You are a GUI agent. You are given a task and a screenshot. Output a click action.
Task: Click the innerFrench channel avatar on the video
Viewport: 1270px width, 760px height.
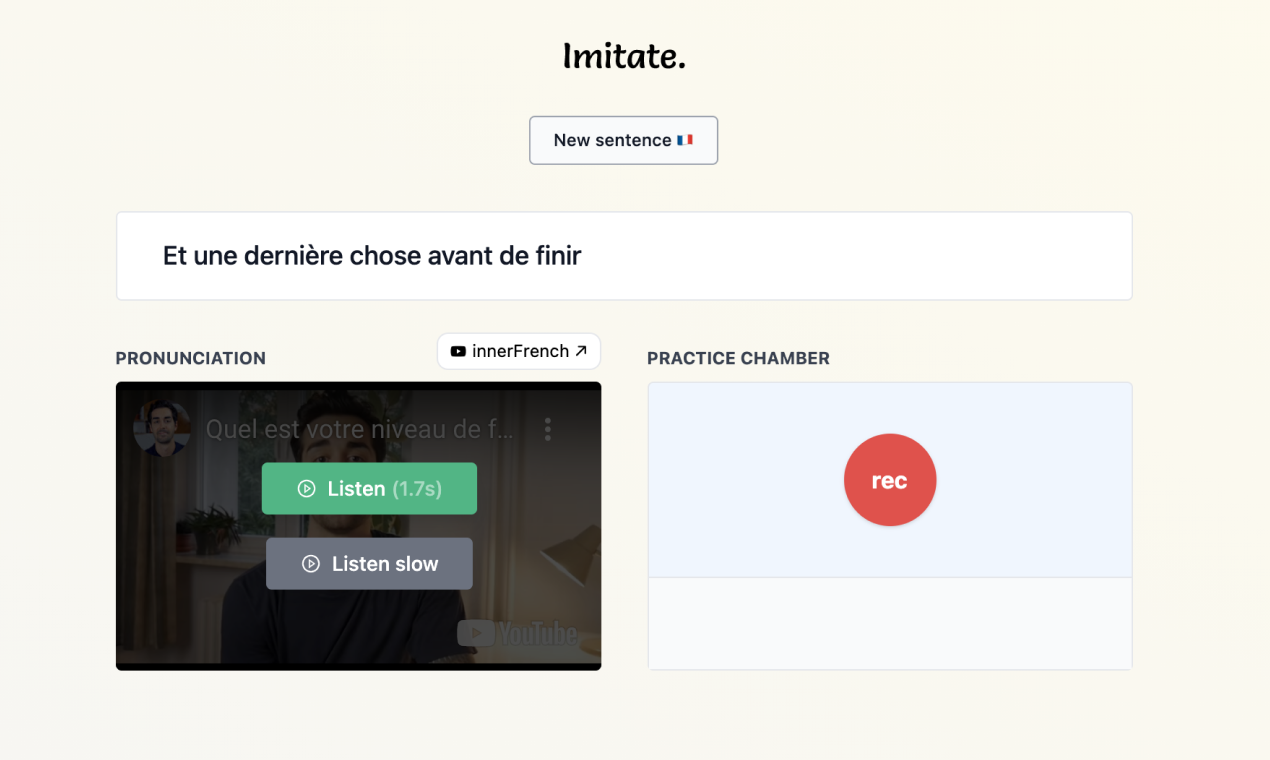click(x=162, y=429)
